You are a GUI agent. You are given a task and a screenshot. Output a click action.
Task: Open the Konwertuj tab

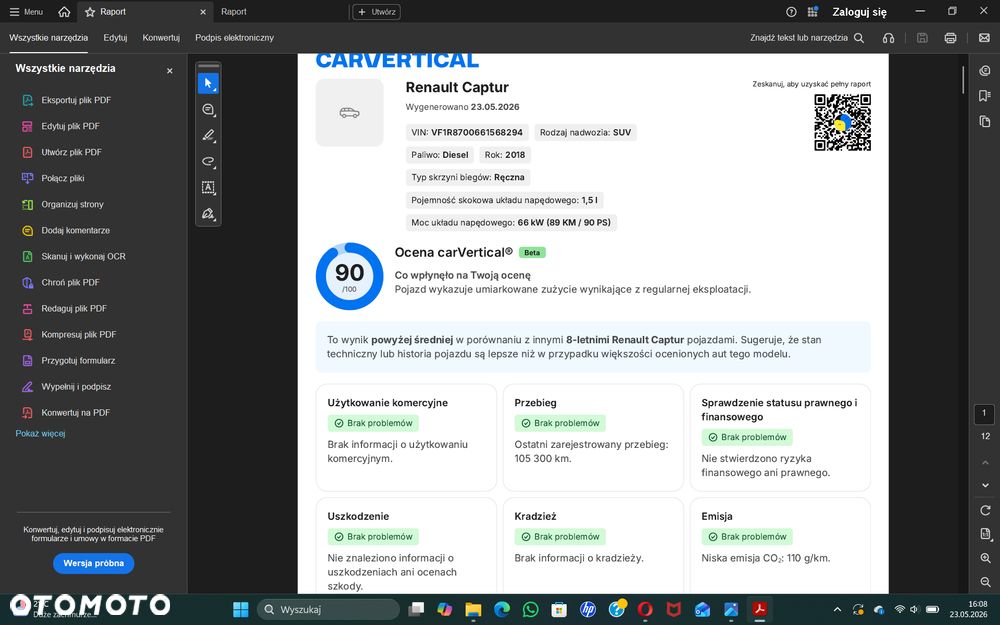coord(161,38)
